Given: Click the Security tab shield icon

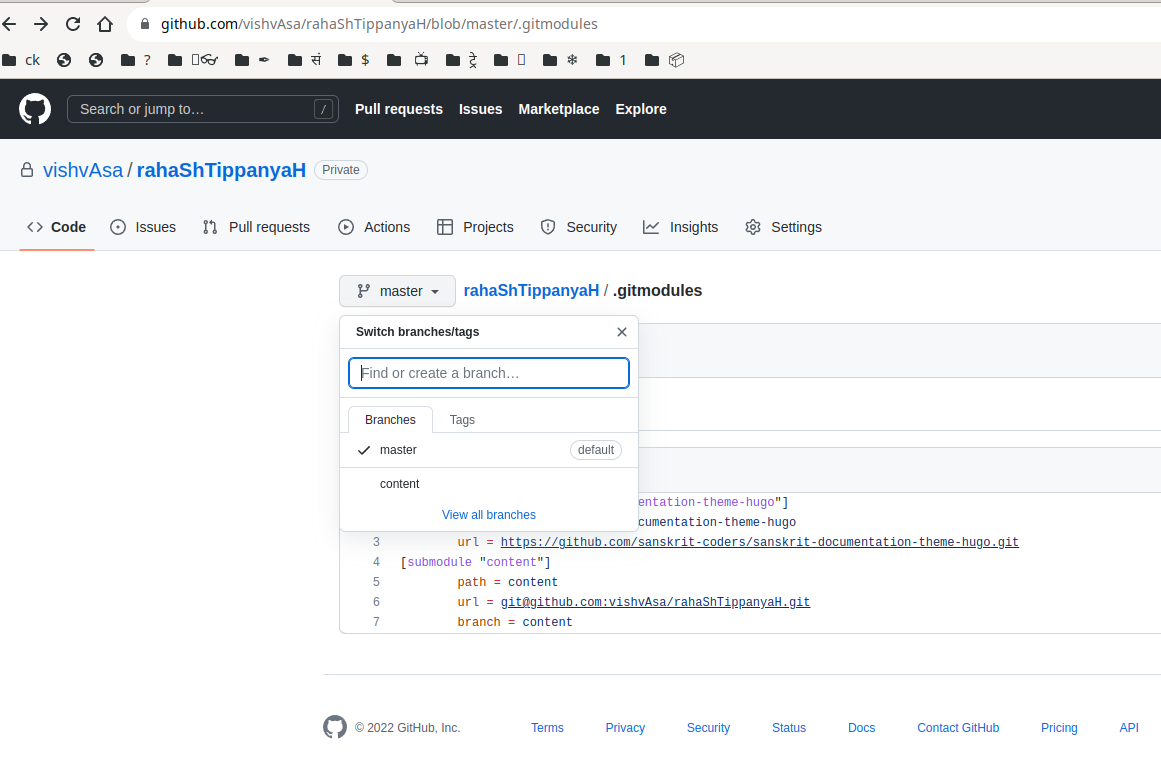Looking at the screenshot, I should 548,227.
